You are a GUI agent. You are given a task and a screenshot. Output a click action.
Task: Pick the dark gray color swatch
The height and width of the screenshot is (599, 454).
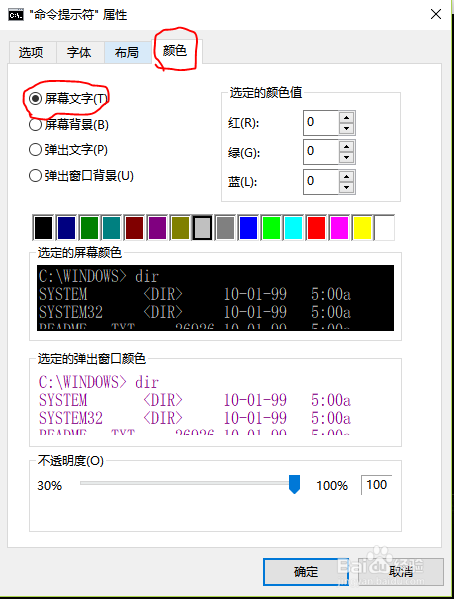(225, 228)
